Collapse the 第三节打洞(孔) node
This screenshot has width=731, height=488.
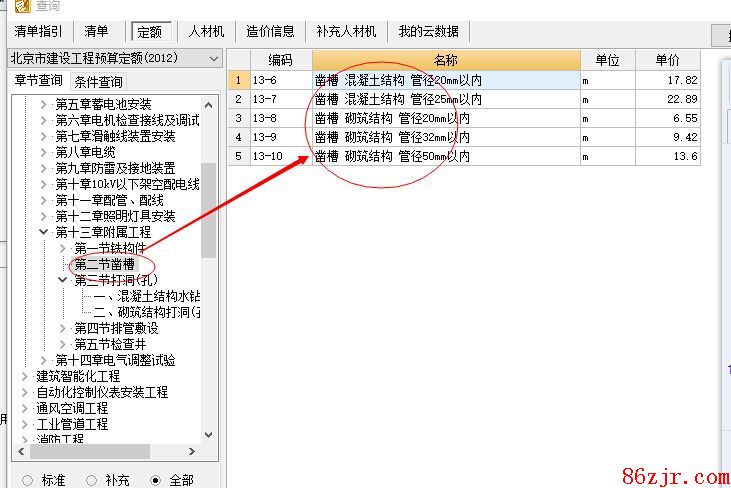(x=63, y=280)
